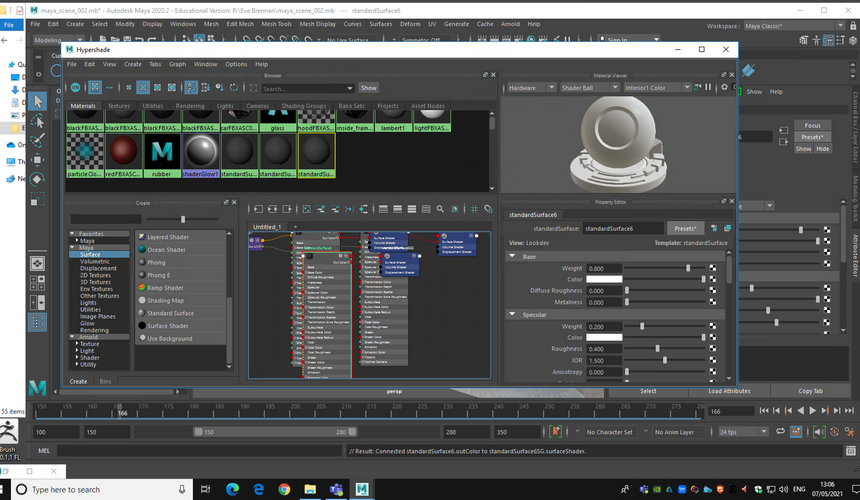This screenshot has width=860, height=500.
Task: Click the Ocean Shader entry in Create list
Action: 166,249
